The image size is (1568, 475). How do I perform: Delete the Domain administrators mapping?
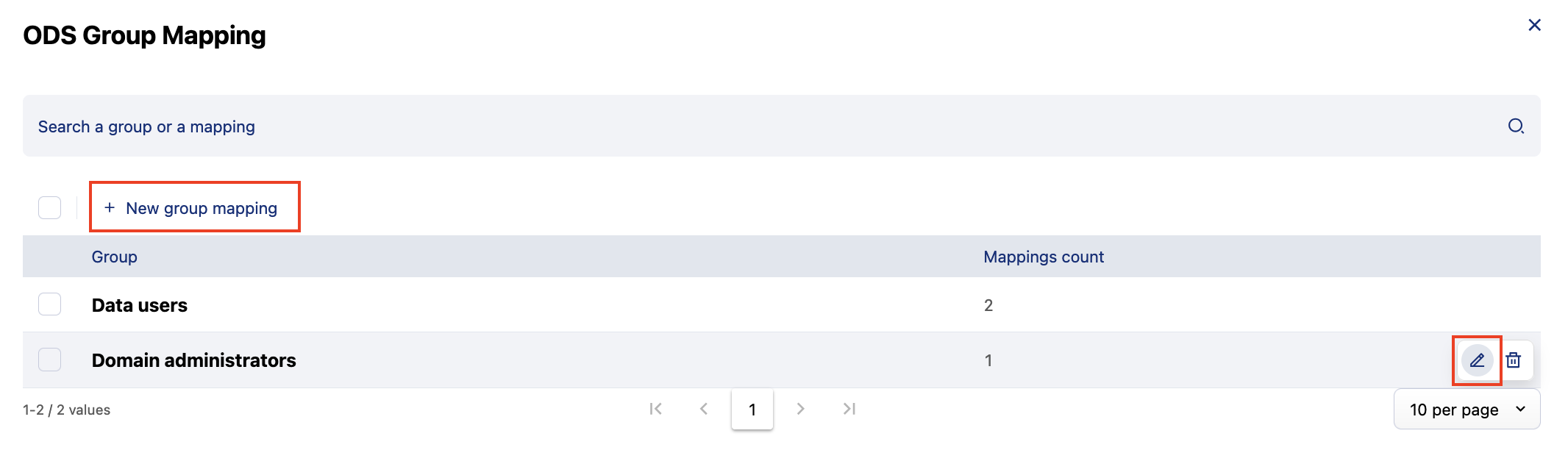(x=1513, y=360)
